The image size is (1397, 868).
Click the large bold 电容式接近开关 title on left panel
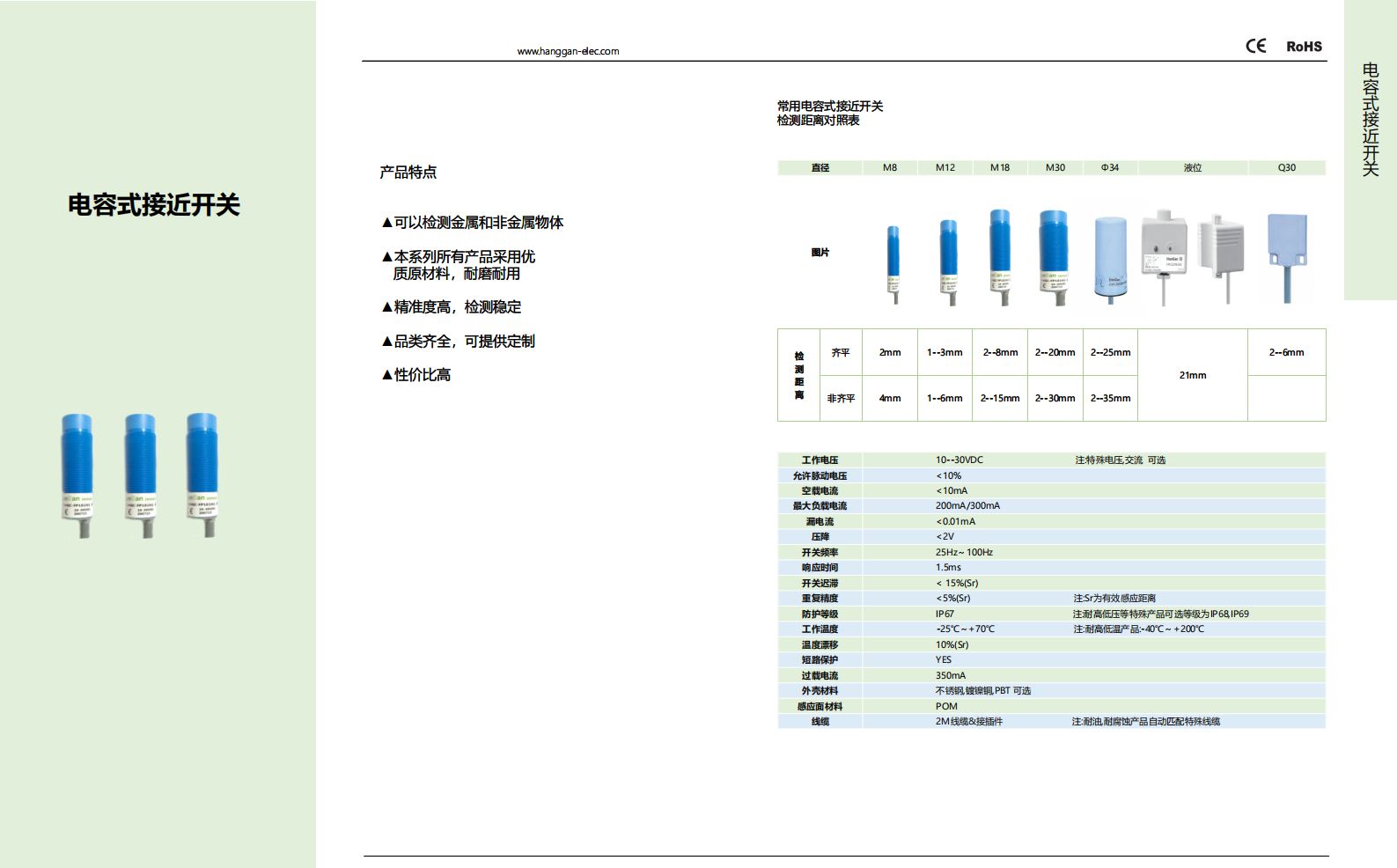pyautogui.click(x=154, y=205)
